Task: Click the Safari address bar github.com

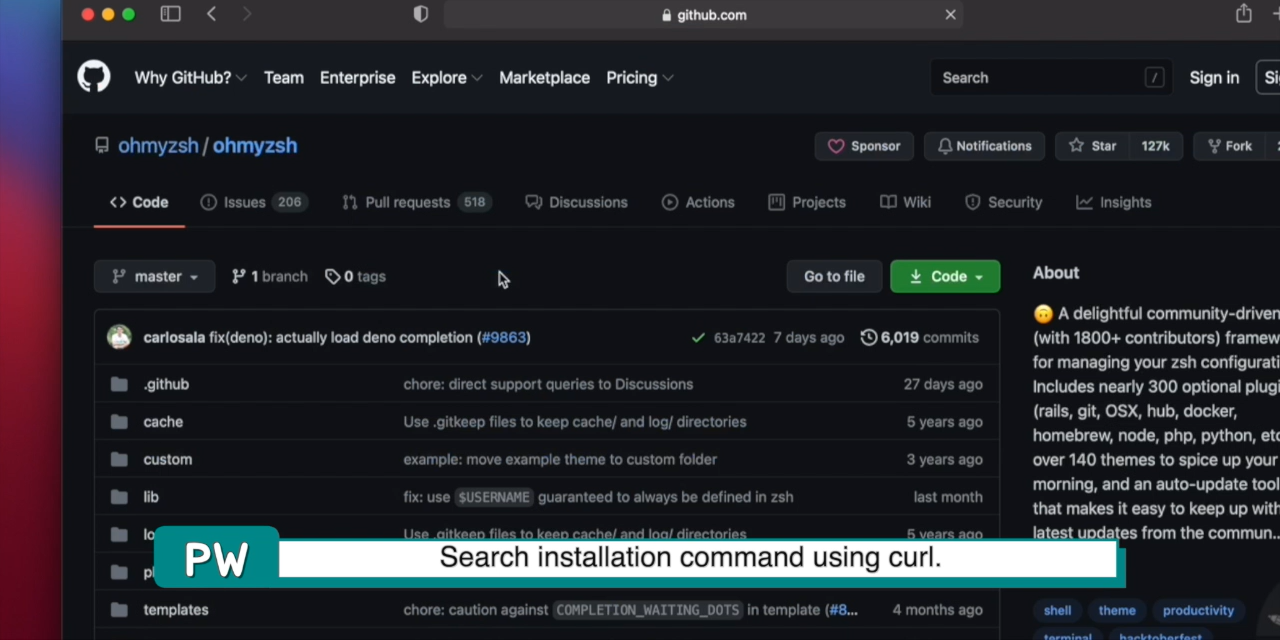Action: pyautogui.click(x=703, y=14)
